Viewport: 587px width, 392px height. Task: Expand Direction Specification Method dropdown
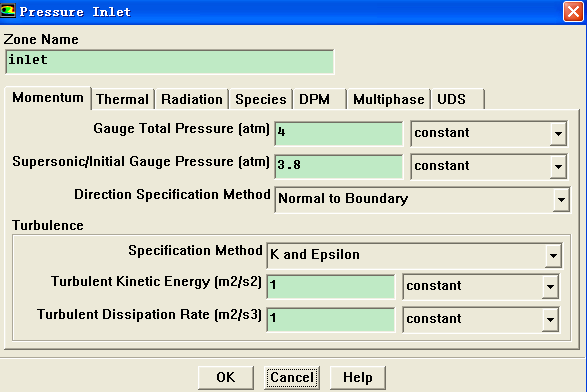pyautogui.click(x=423, y=199)
